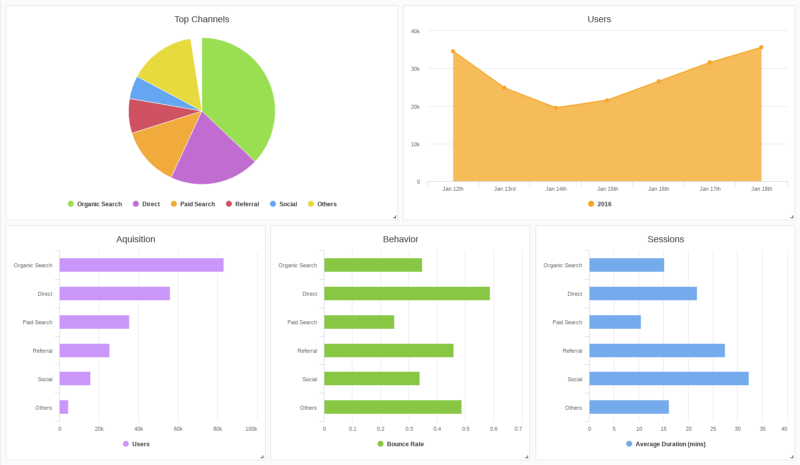Viewport: 800px width, 465px height.
Task: Click the resize handle of Sessions panel
Action: tap(792, 456)
